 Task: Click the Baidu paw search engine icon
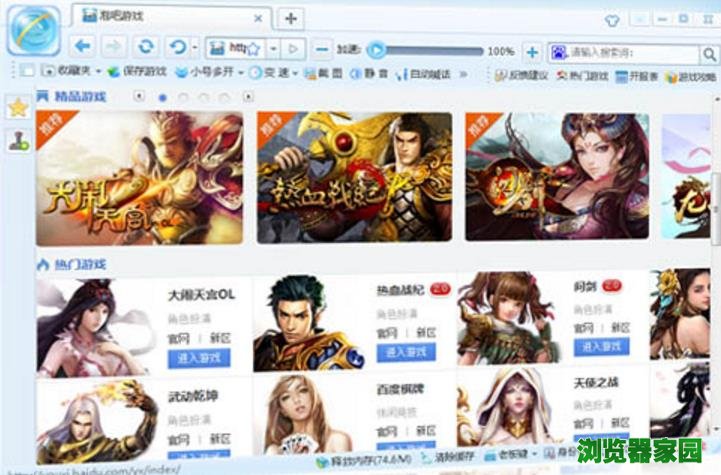(x=559, y=53)
